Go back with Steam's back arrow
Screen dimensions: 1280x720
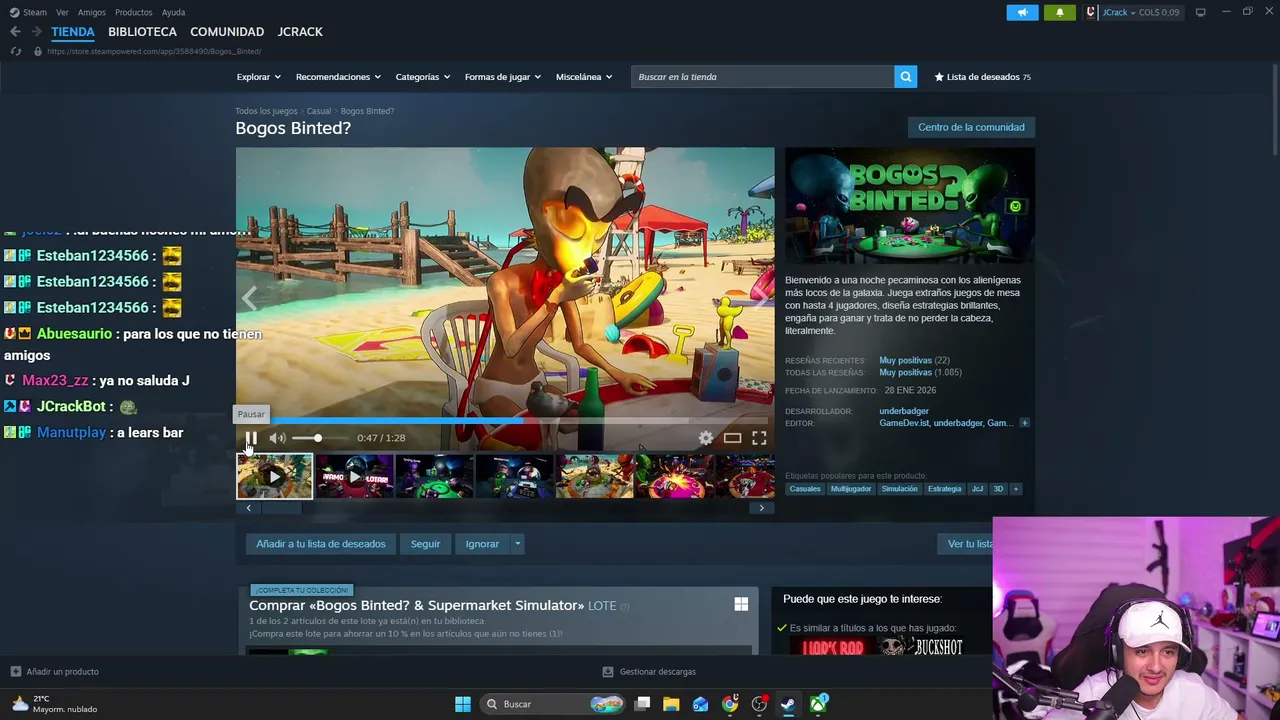click(15, 32)
